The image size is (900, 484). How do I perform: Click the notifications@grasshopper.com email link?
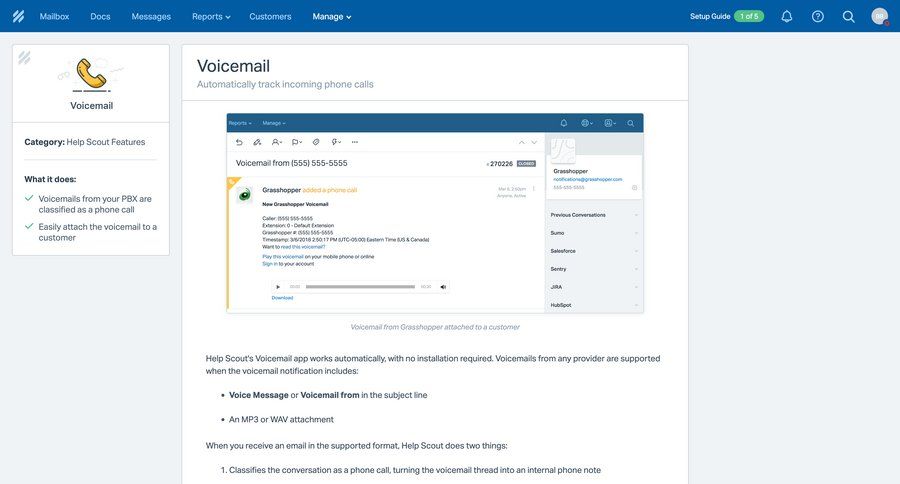pyautogui.click(x=588, y=179)
